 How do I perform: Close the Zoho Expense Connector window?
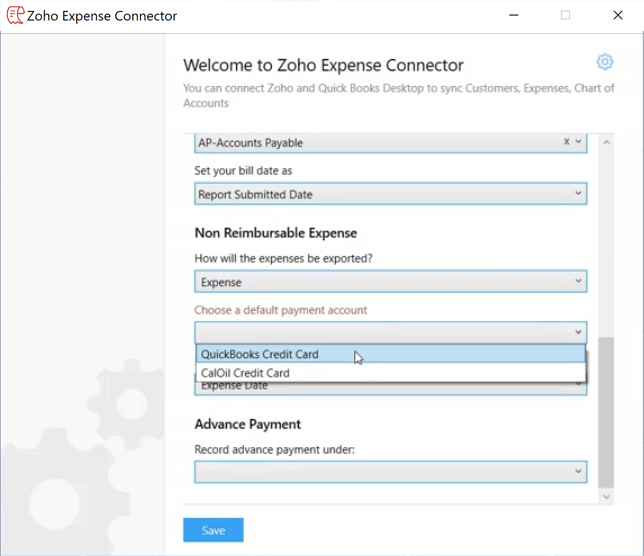[x=617, y=16]
